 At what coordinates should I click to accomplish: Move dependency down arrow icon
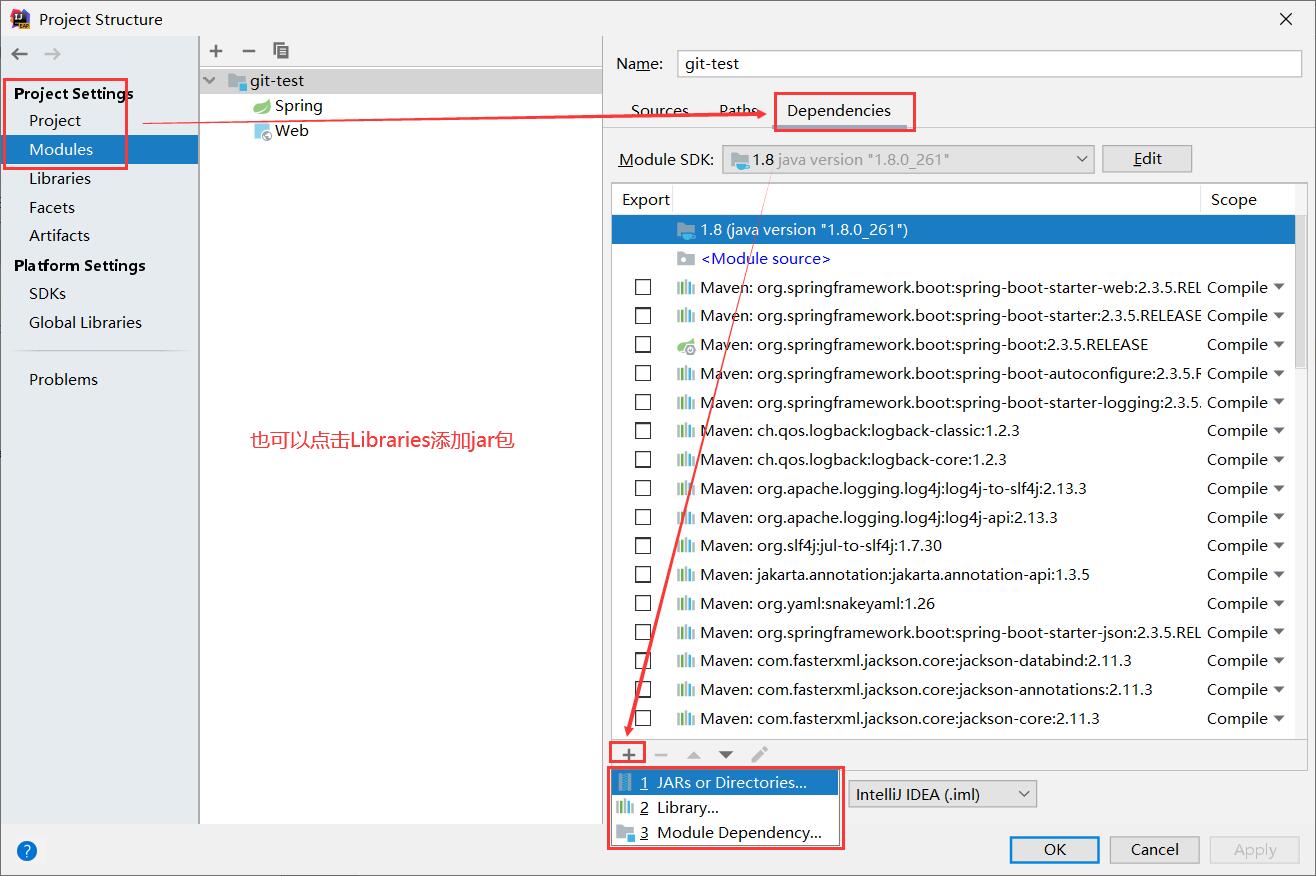pyautogui.click(x=726, y=755)
